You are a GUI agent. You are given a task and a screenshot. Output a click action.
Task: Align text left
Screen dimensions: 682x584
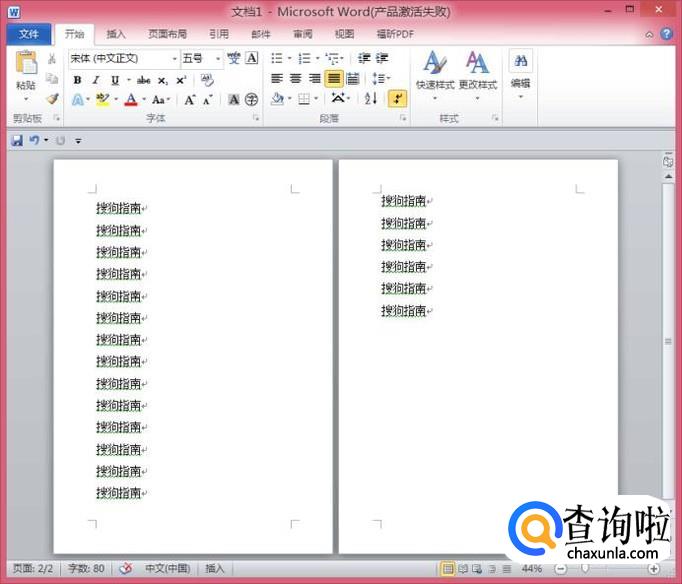tap(277, 79)
